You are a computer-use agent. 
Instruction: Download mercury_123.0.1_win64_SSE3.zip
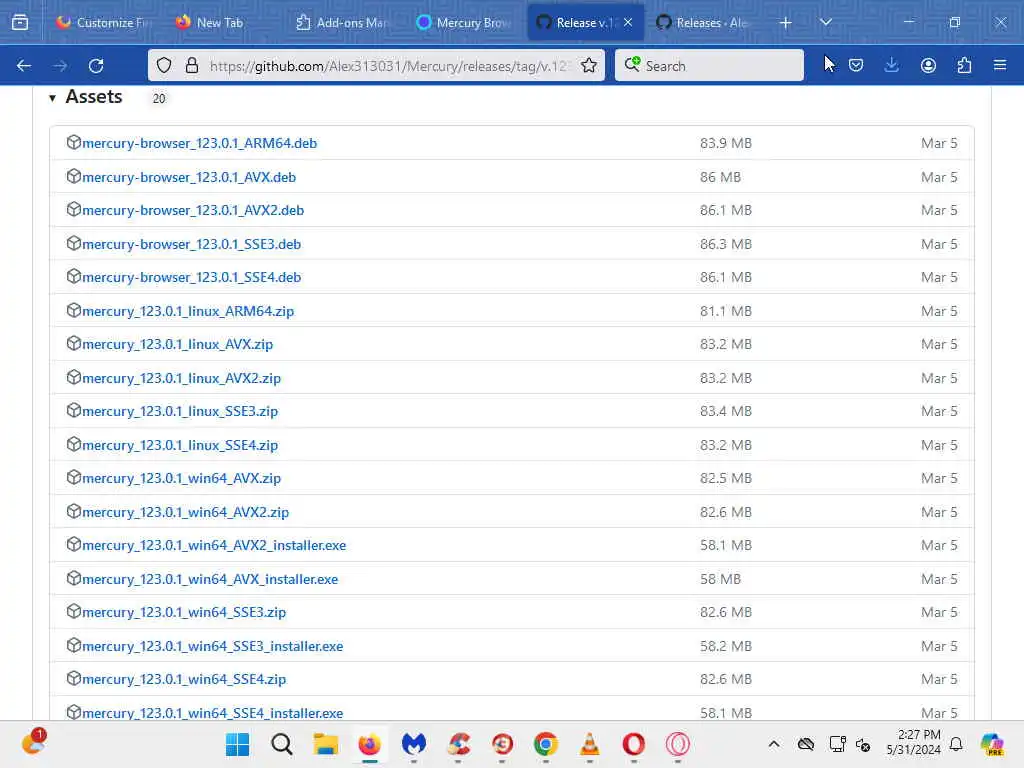click(x=184, y=613)
